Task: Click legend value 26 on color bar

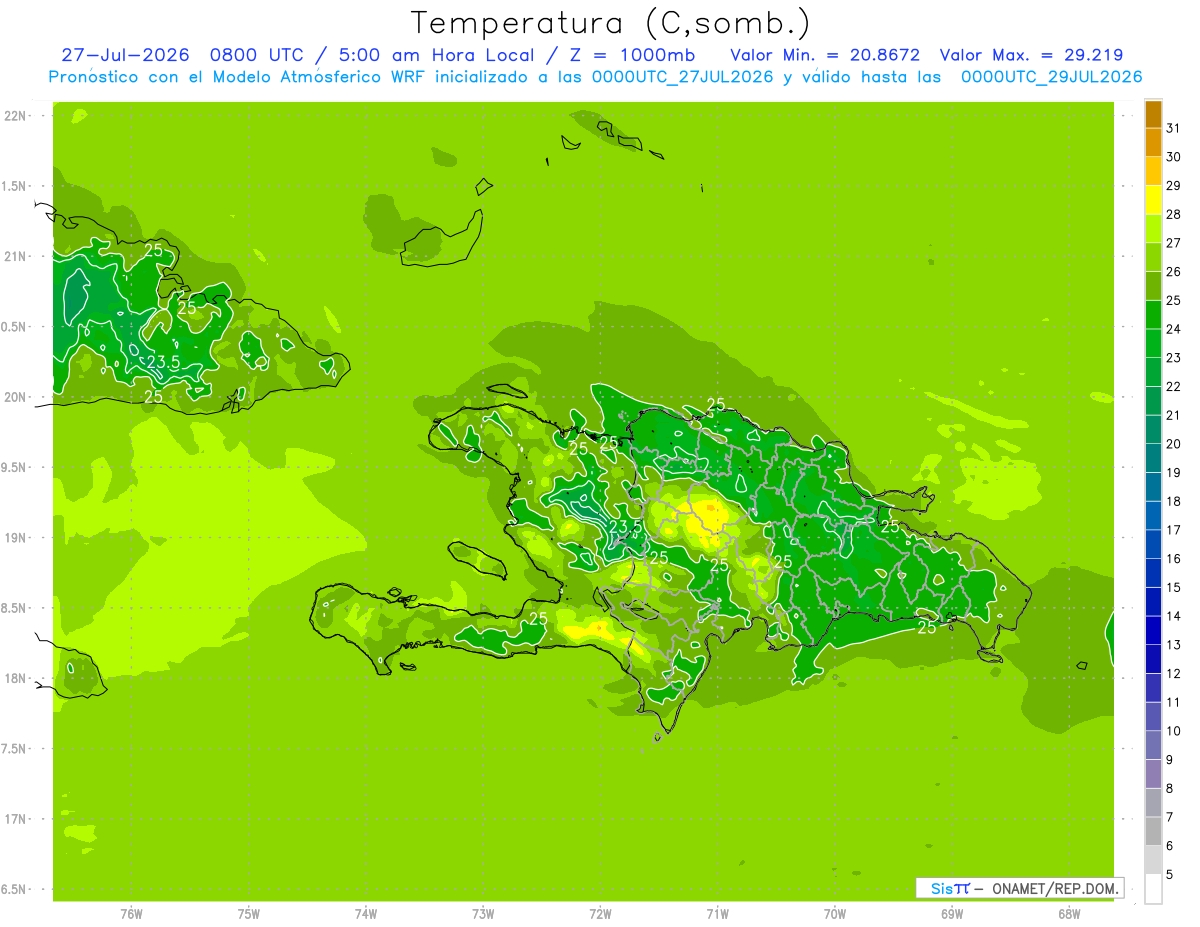Action: point(1173,271)
